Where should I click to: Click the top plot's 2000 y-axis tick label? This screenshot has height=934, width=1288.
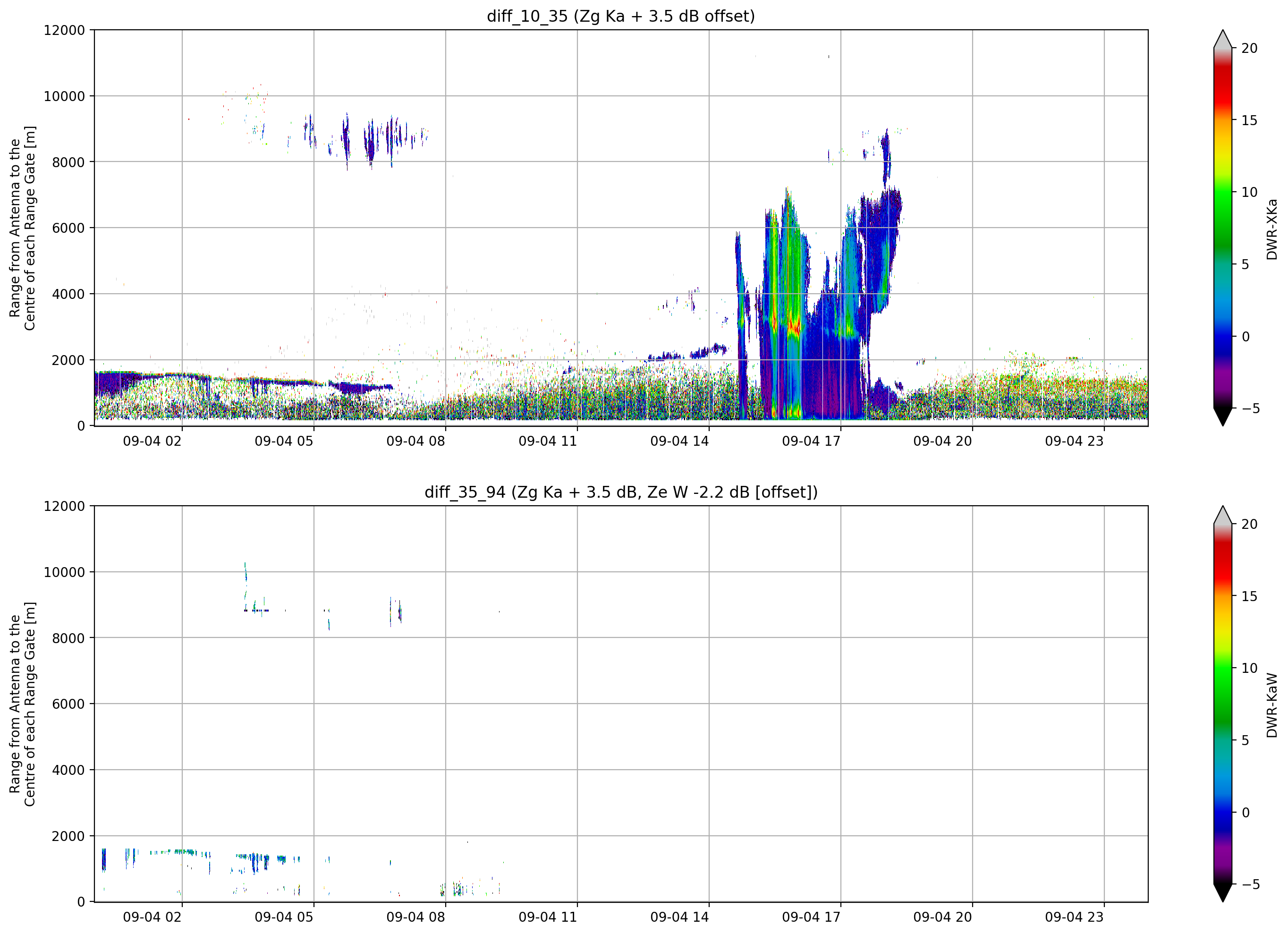[x=68, y=360]
